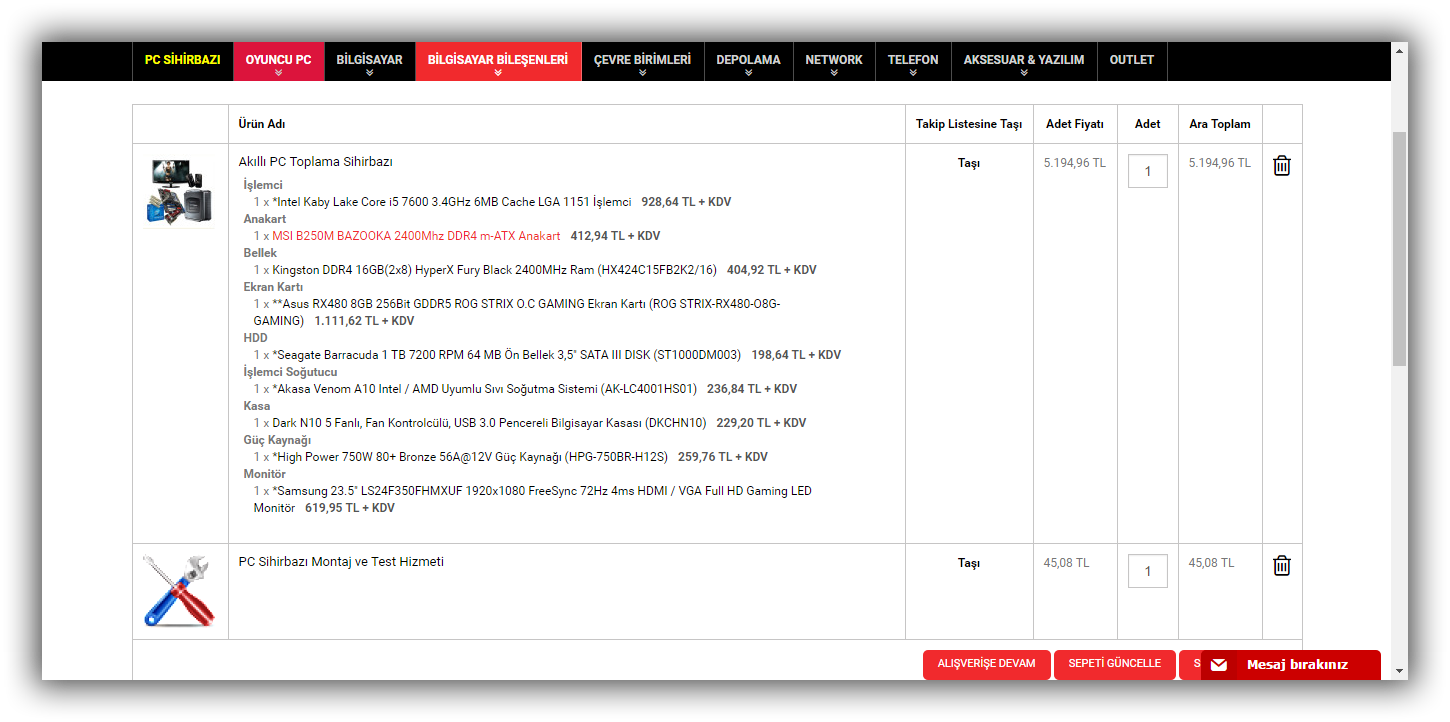Click the Kasa category label

[x=257, y=406]
